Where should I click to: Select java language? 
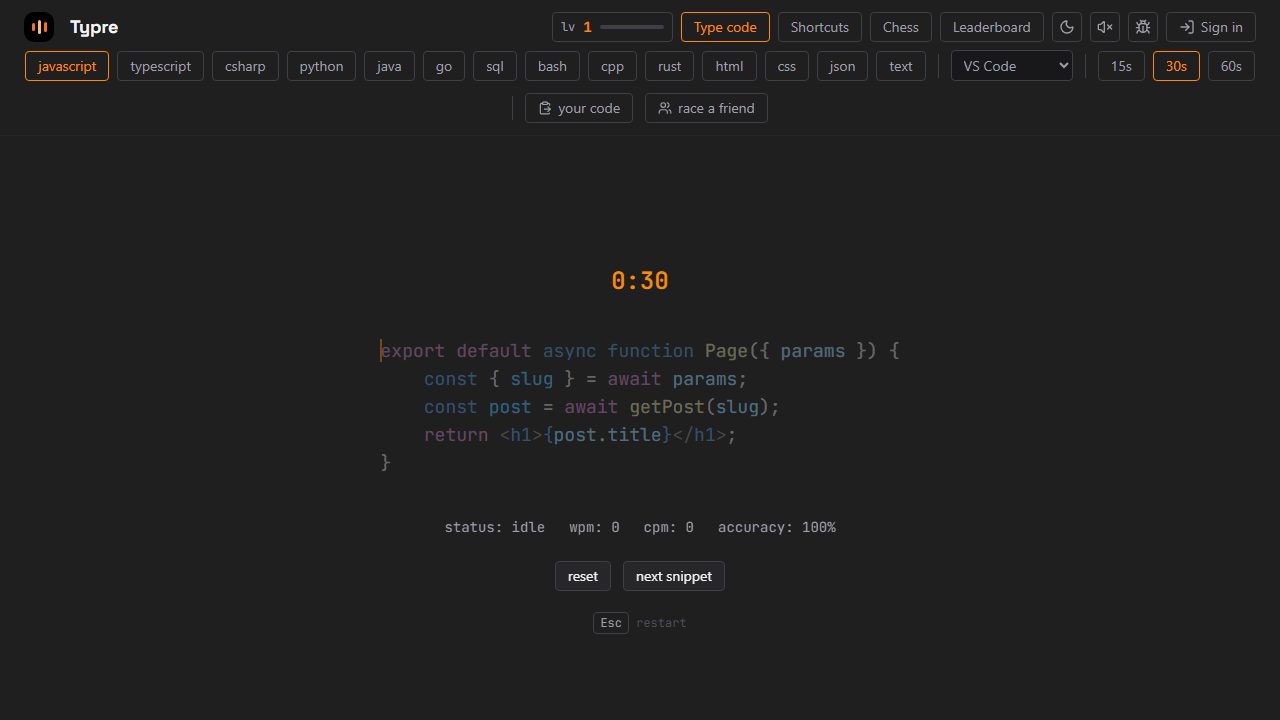point(389,66)
